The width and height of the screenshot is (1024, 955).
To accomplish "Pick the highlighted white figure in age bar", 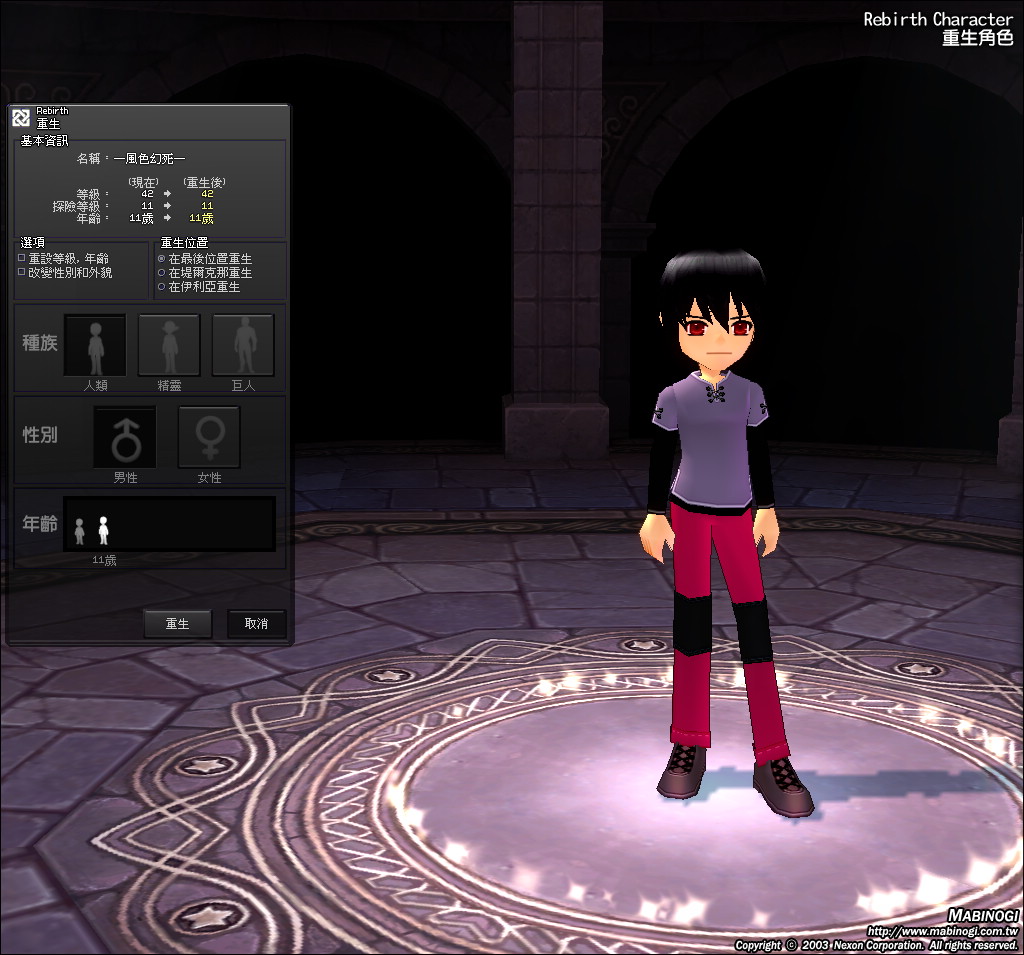I will click(103, 530).
